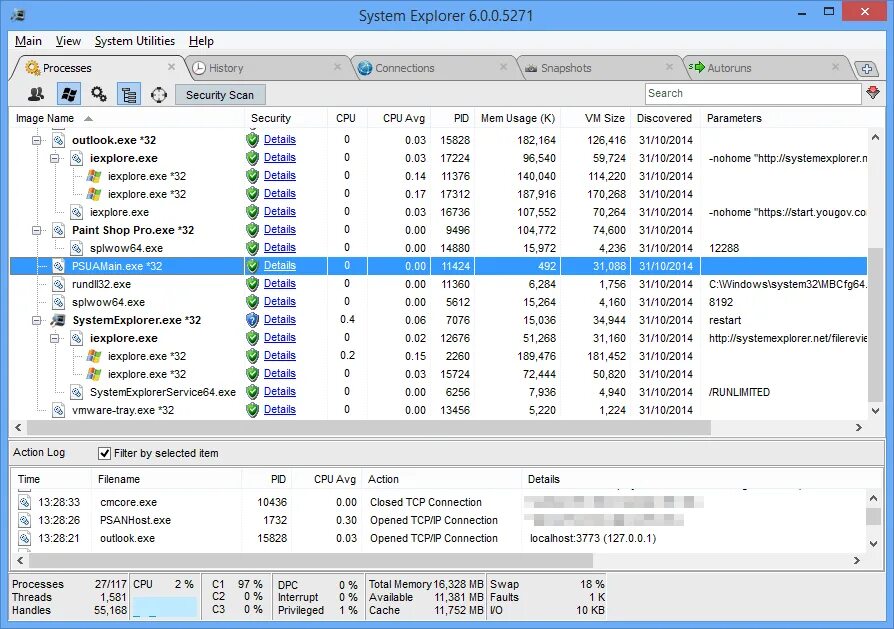Close the Snapshots tab
This screenshot has width=894, height=629.
click(x=669, y=67)
